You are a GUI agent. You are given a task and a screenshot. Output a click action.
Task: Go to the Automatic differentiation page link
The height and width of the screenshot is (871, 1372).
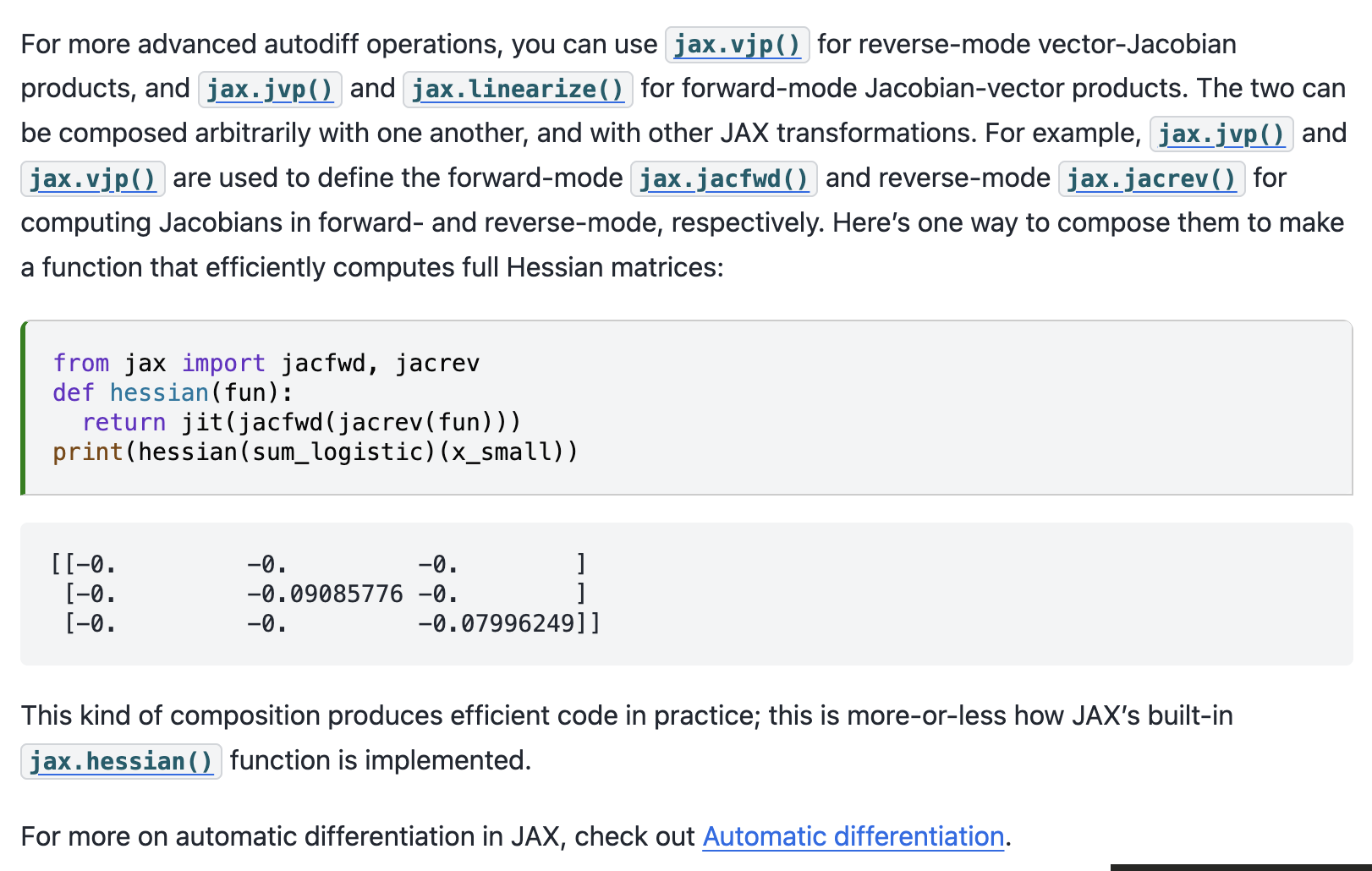pyautogui.click(x=853, y=836)
